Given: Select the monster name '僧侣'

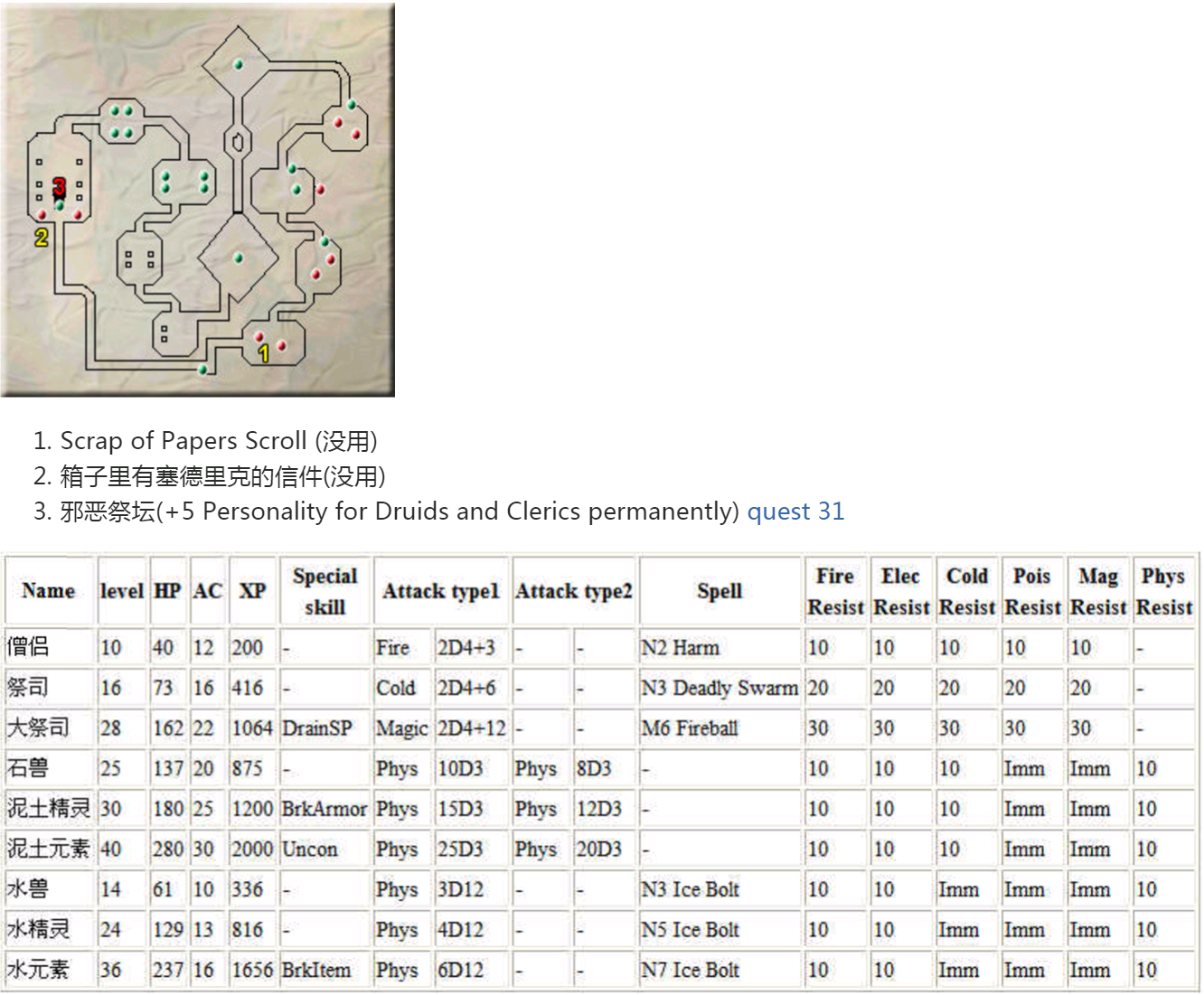Looking at the screenshot, I should coord(28,647).
